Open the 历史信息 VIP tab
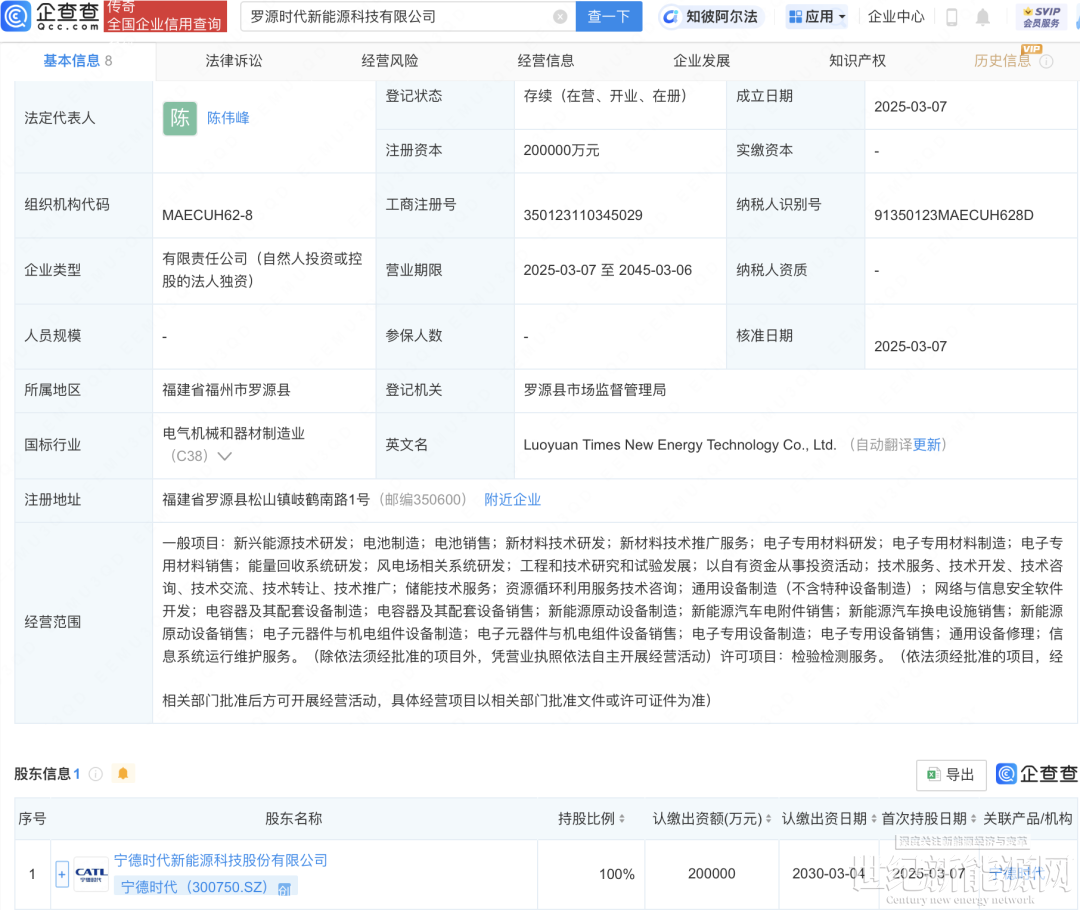Image resolution: width=1080 pixels, height=910 pixels. tap(1002, 61)
